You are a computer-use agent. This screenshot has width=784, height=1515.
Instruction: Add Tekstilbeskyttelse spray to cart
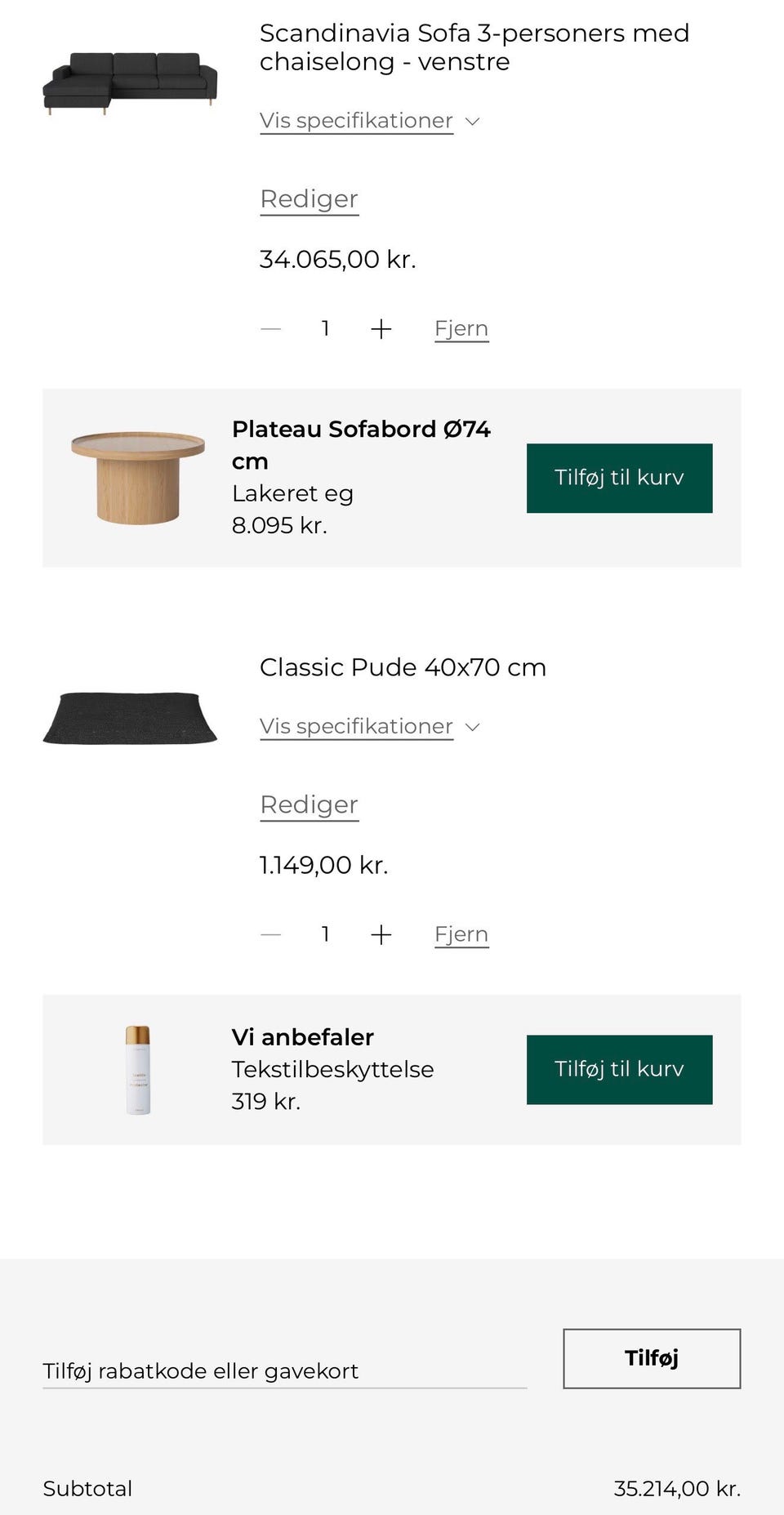pos(619,1069)
